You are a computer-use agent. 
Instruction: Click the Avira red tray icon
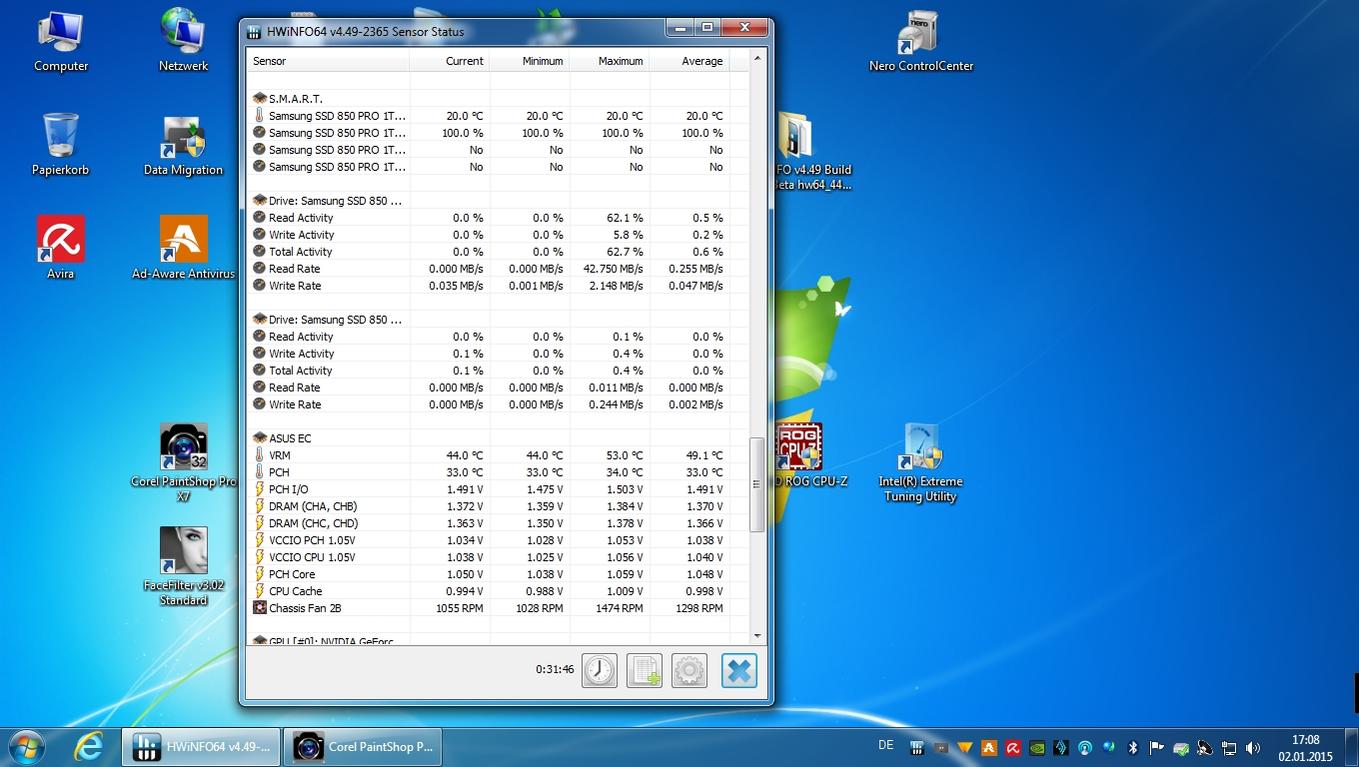coord(1013,747)
